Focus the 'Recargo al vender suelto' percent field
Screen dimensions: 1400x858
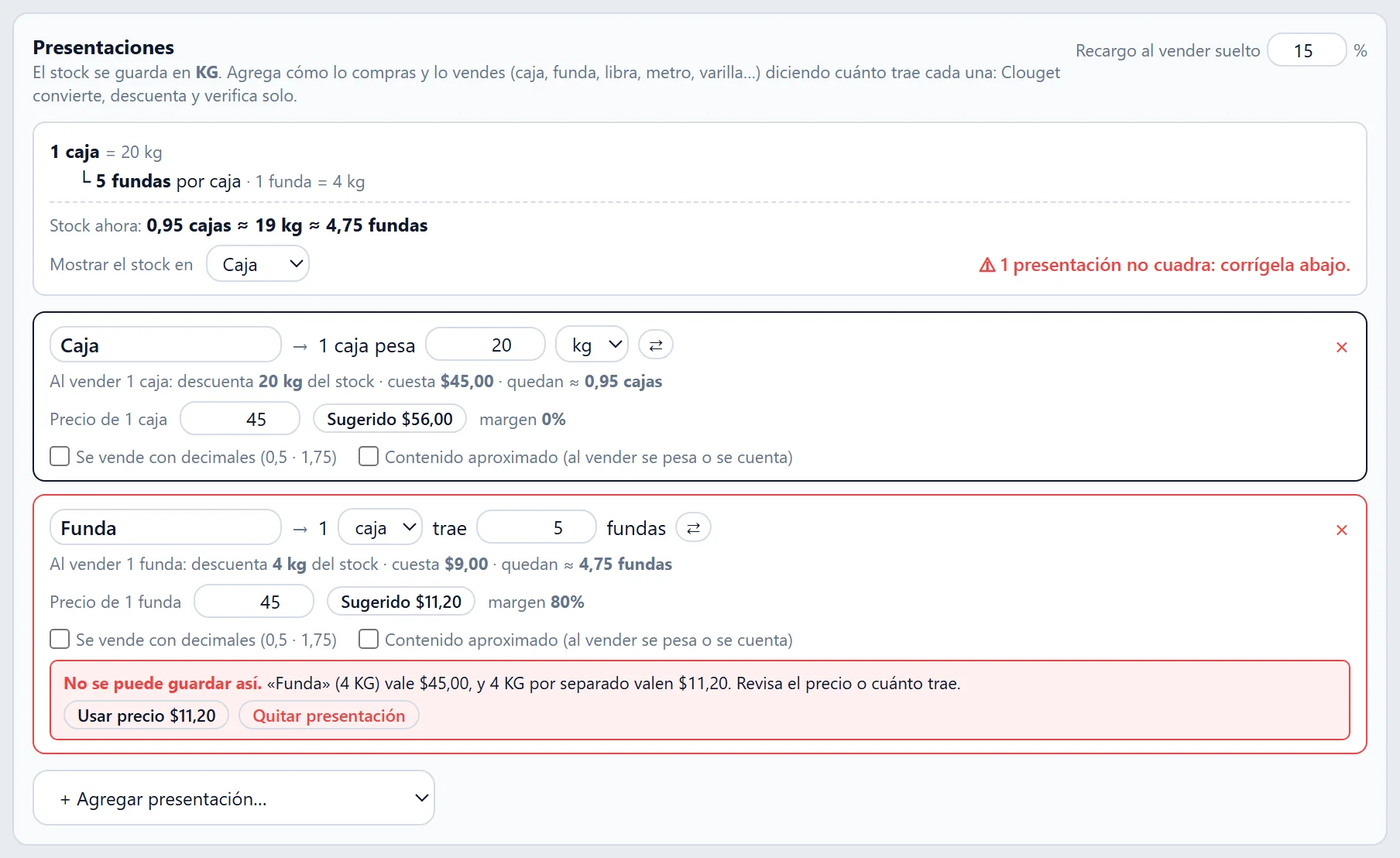click(1307, 50)
